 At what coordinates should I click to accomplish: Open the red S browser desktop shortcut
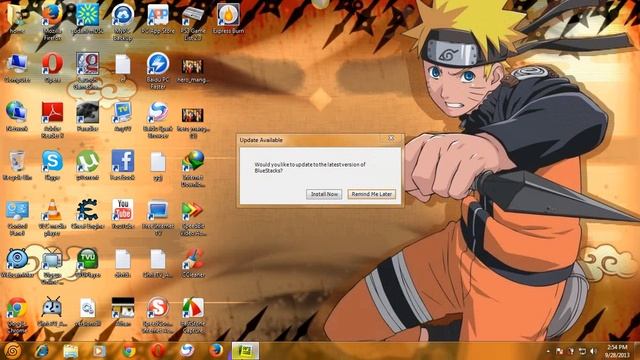click(x=158, y=315)
